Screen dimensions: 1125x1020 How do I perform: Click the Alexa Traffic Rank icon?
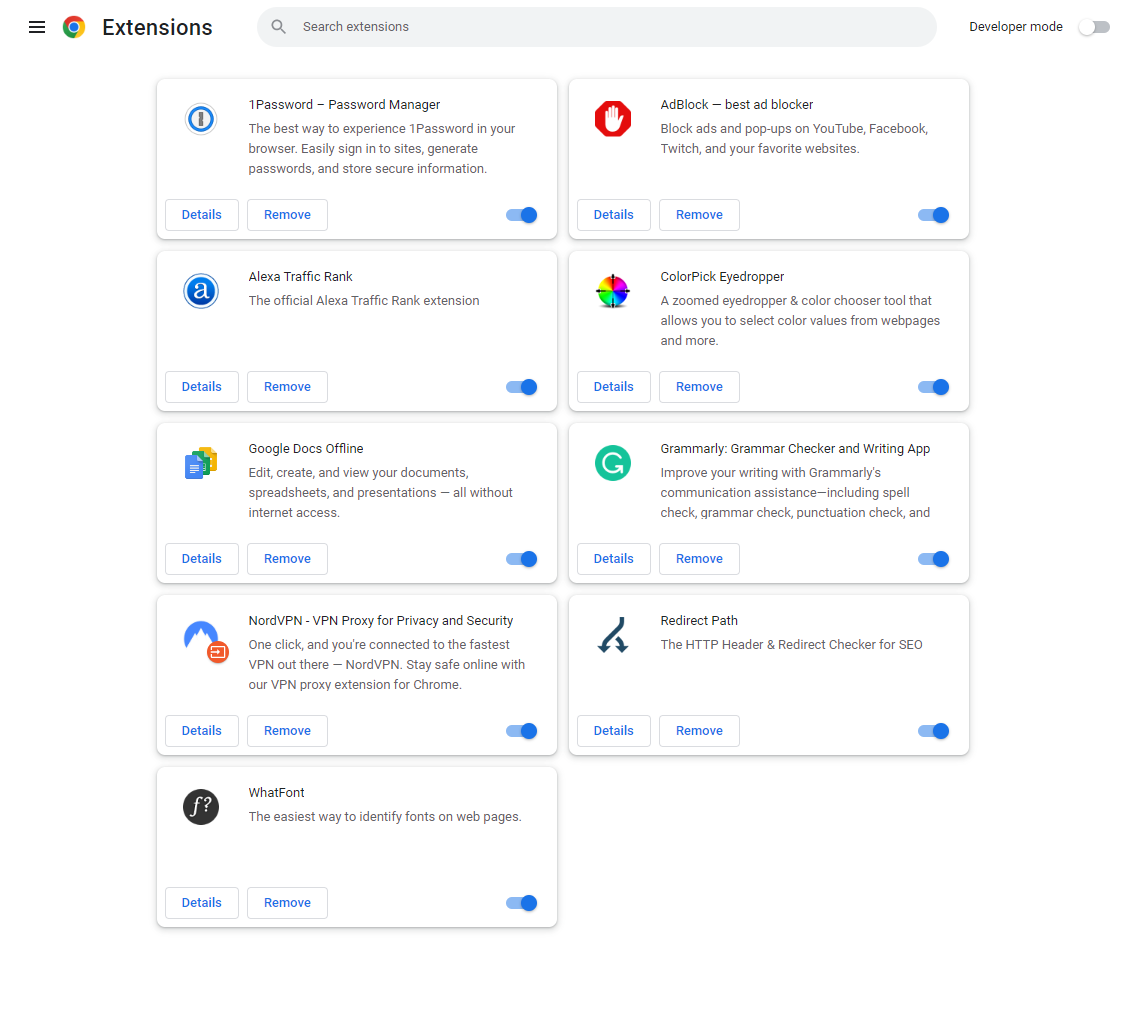201,291
